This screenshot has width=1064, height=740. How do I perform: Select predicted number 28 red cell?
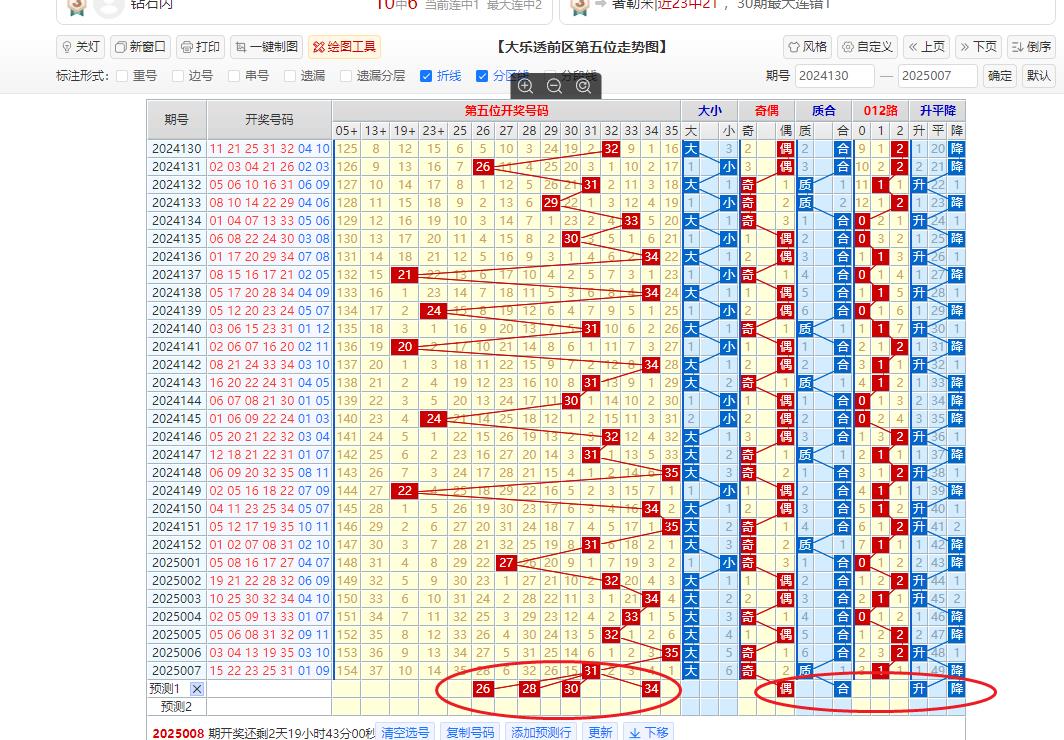pyautogui.click(x=529, y=688)
